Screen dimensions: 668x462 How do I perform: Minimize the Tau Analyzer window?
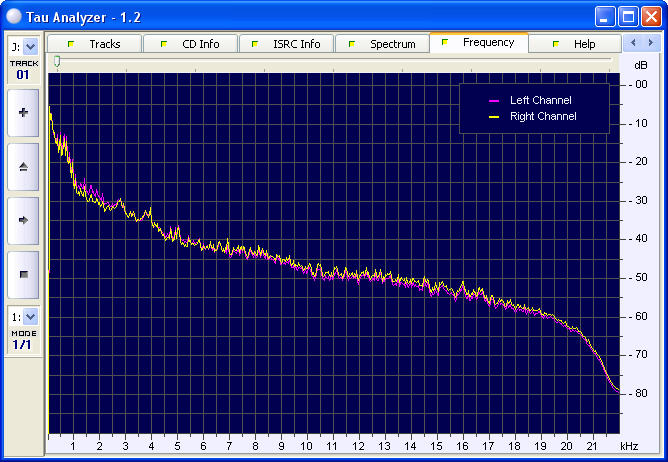pyautogui.click(x=605, y=17)
